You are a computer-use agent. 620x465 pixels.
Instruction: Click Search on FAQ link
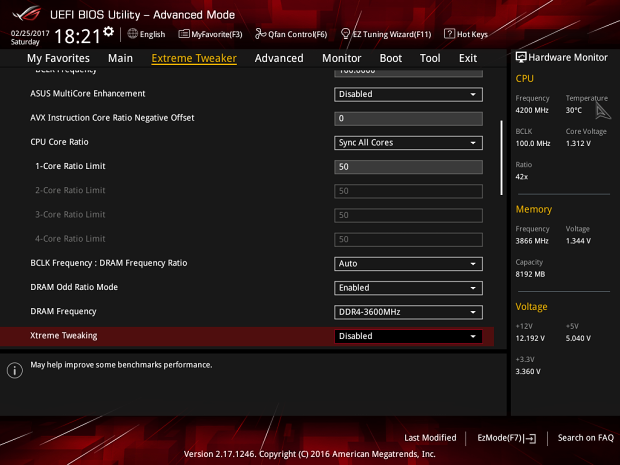586,438
